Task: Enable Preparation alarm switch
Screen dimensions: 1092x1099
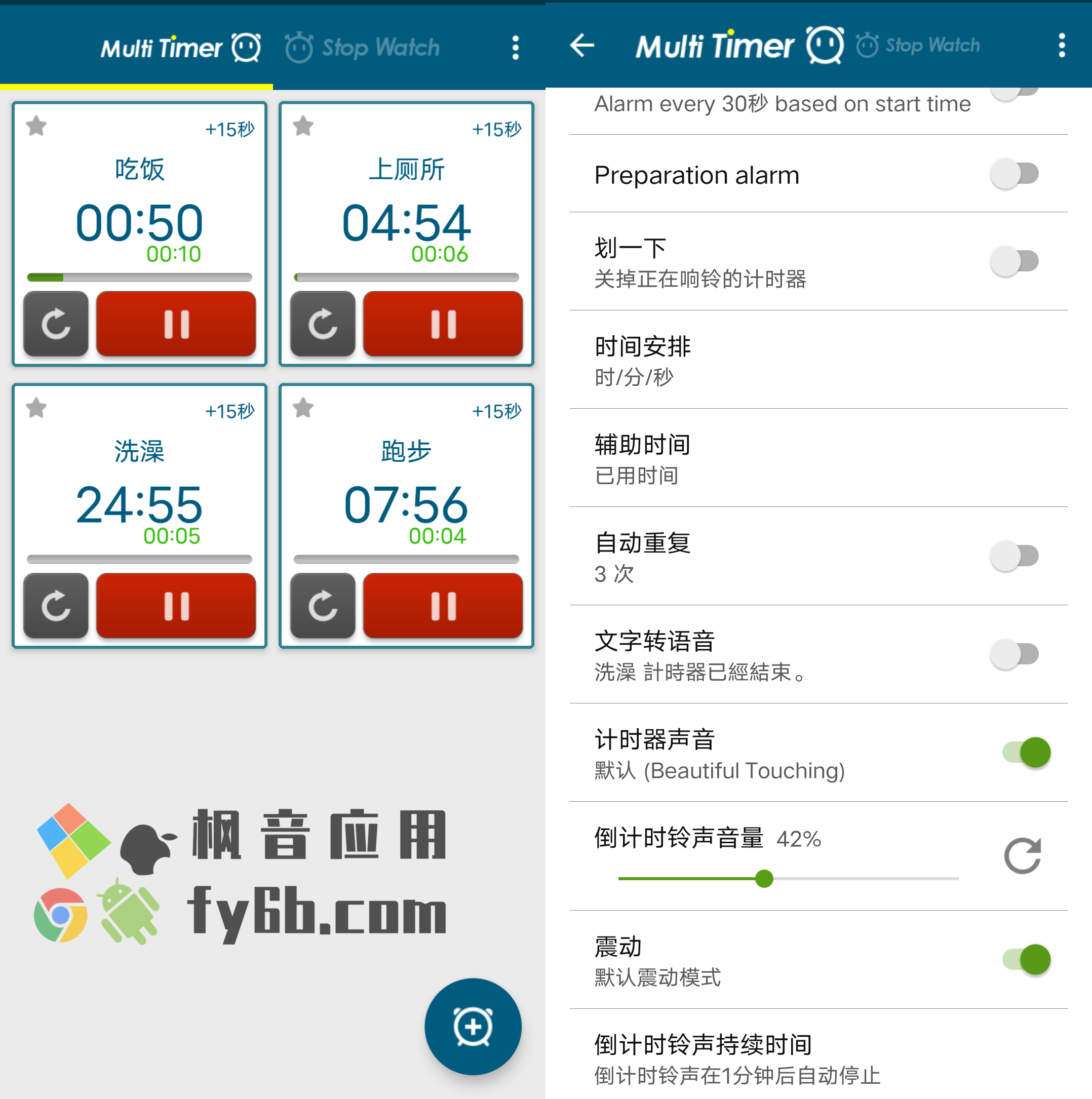Action: (1015, 174)
